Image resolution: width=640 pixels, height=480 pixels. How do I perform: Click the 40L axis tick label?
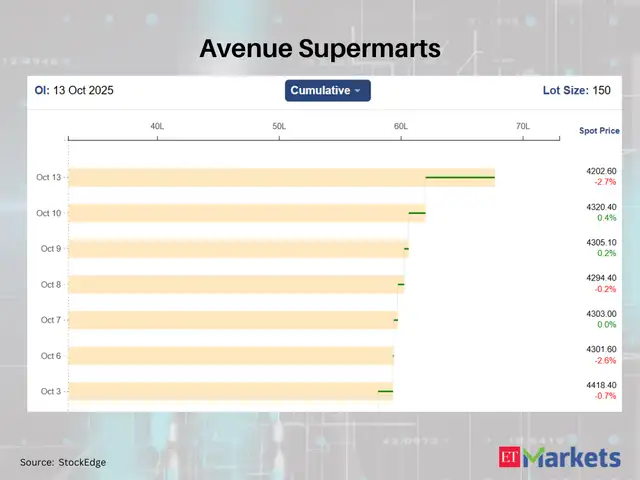[x=157, y=127]
